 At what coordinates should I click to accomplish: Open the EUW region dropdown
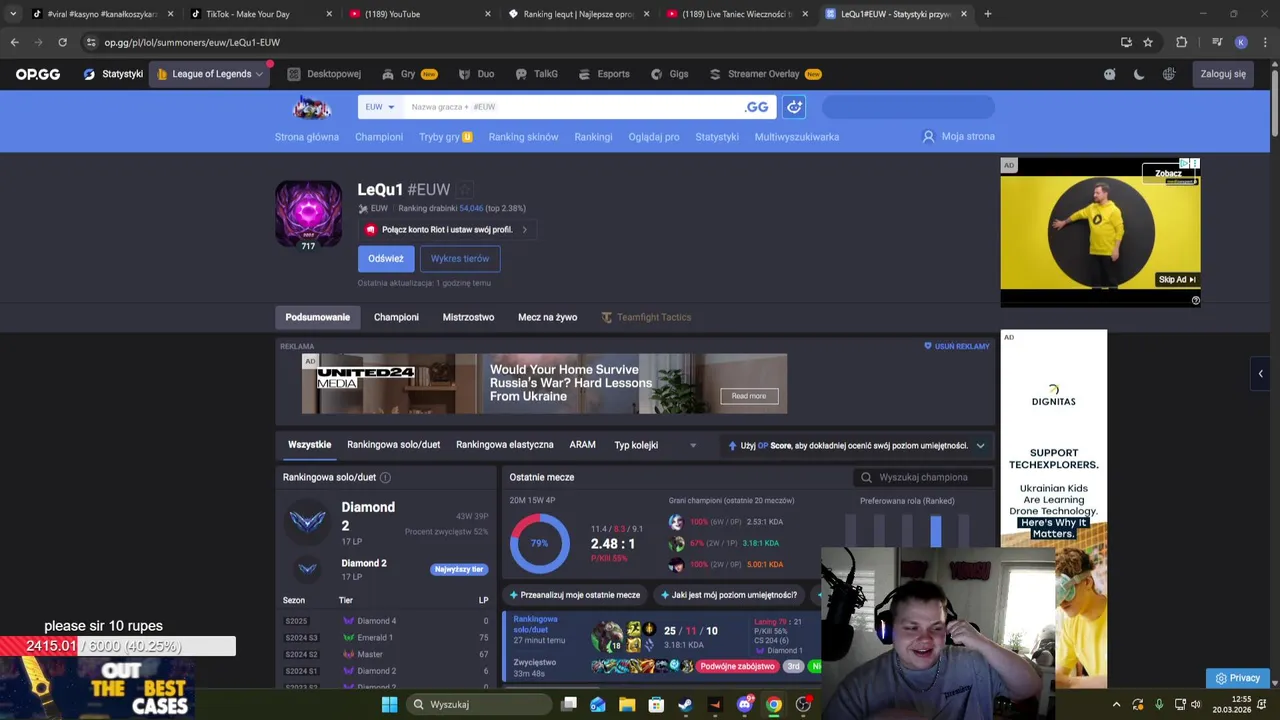point(380,107)
